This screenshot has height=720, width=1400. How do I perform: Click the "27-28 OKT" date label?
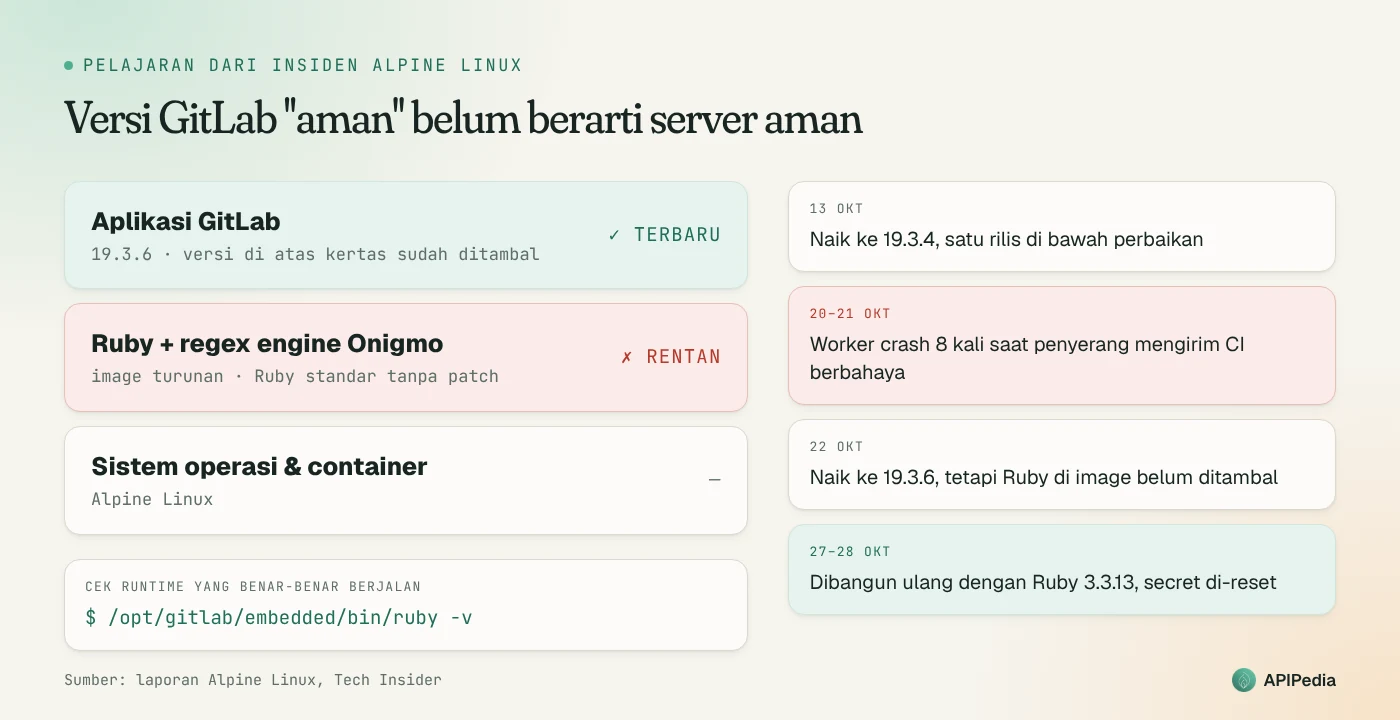coord(850,552)
